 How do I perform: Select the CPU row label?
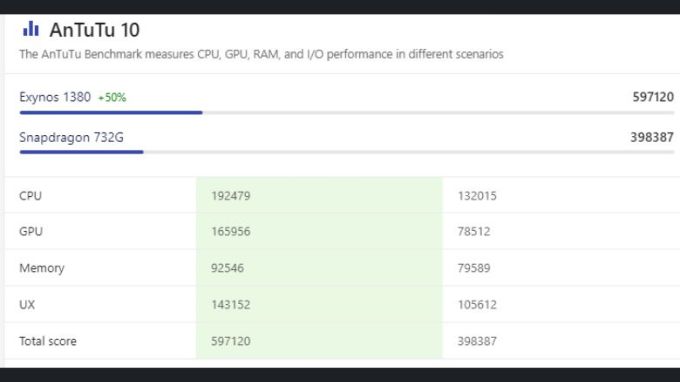pyautogui.click(x=30, y=196)
